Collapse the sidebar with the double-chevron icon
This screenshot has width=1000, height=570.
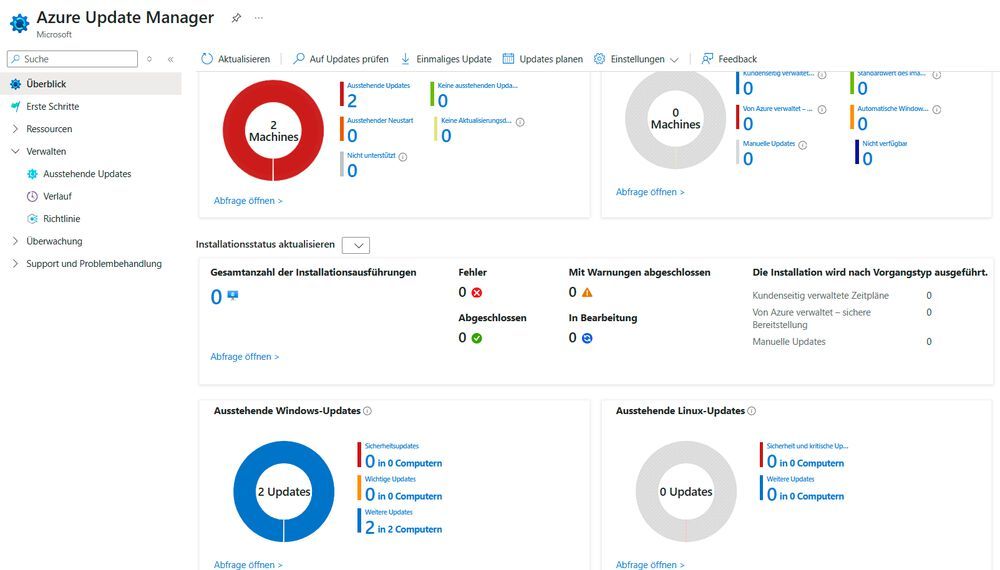click(171, 59)
